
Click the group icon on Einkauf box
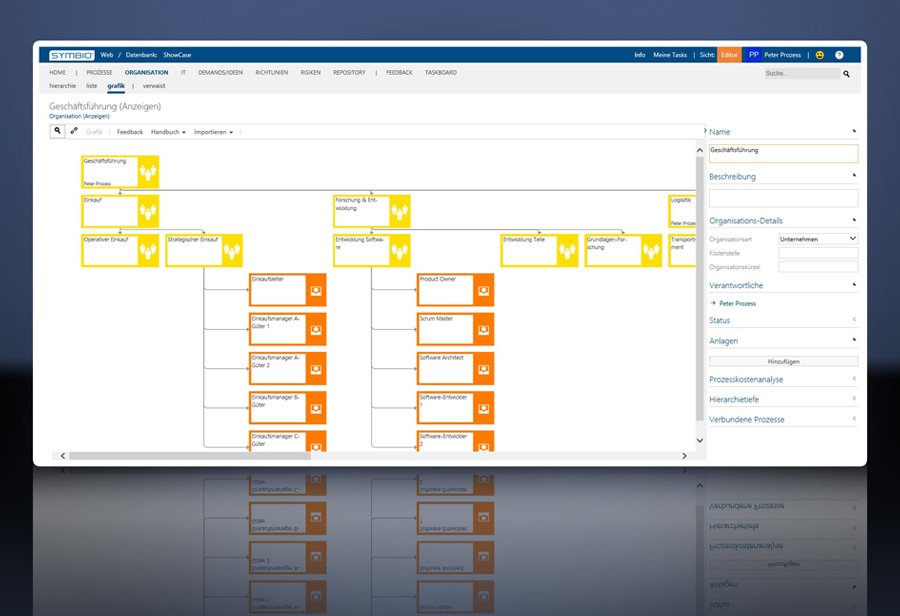tap(148, 211)
